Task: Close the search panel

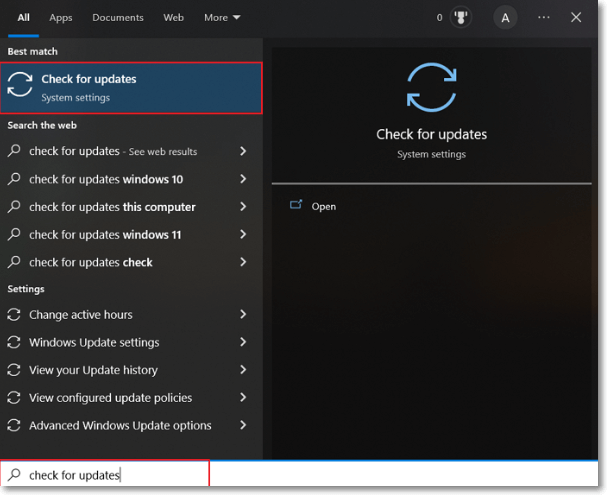Action: point(576,17)
